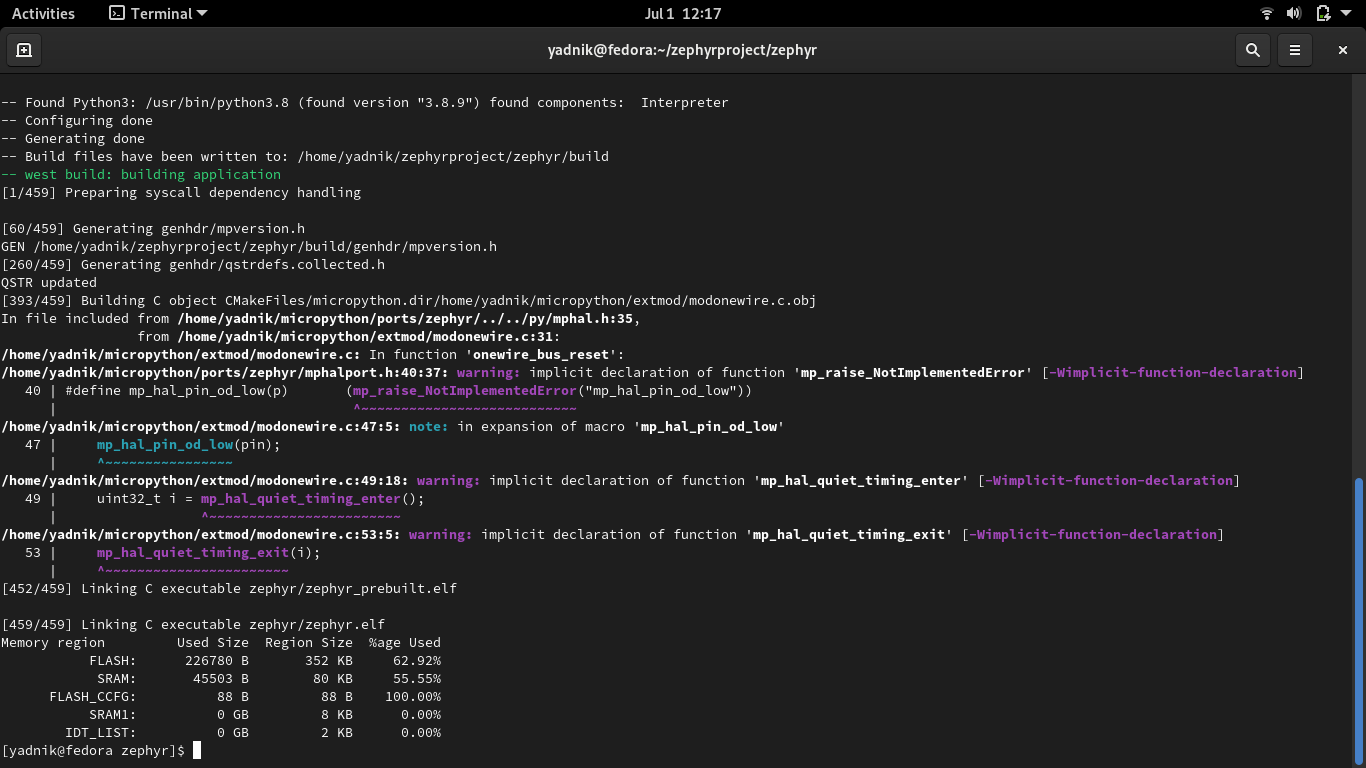Click 'mp_hal_quiet_timing_enter();' code text
Image resolution: width=1366 pixels, height=768 pixels.
313,498
